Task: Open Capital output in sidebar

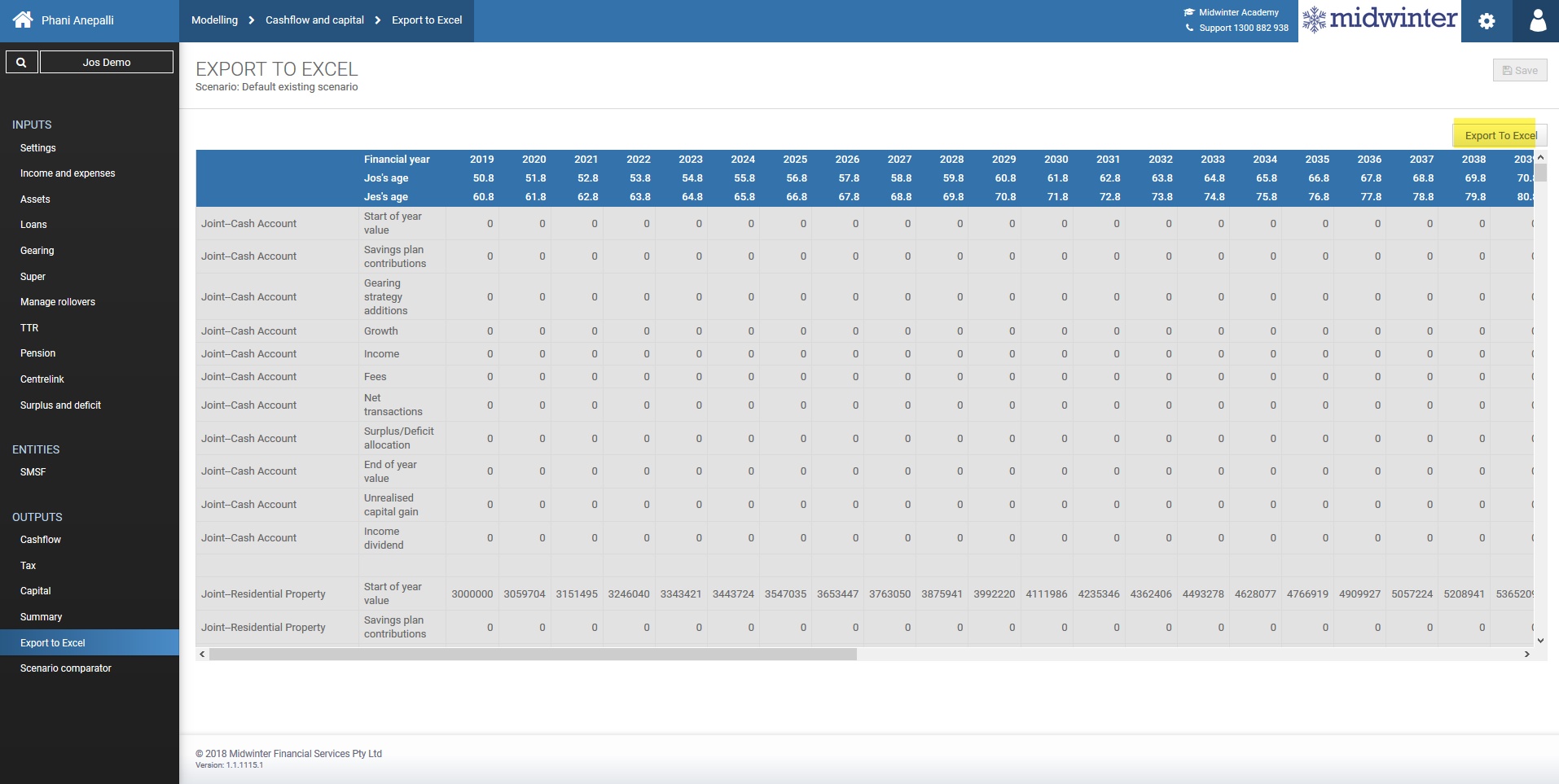Action: coord(35,591)
